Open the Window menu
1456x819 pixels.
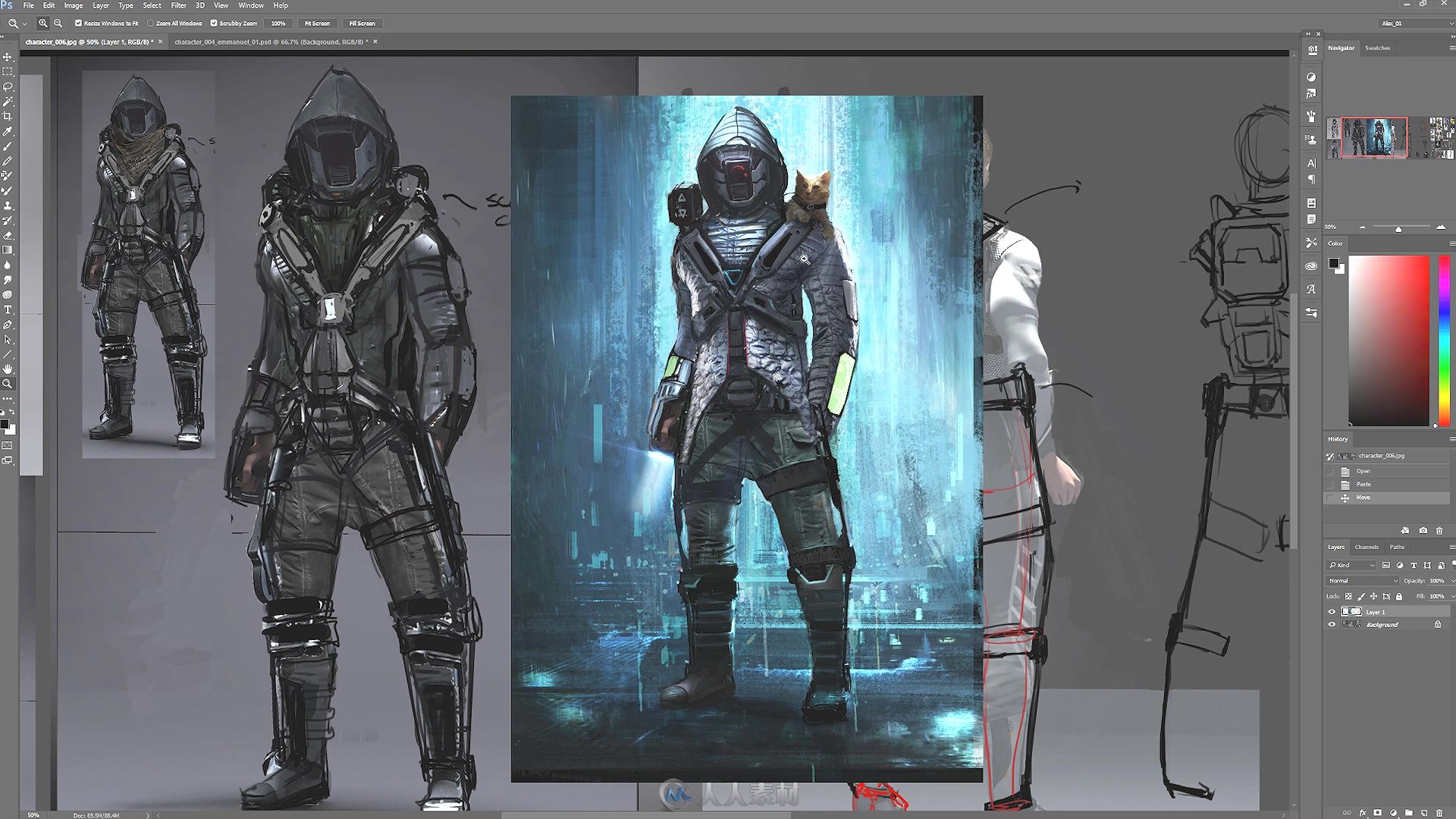pos(250,5)
